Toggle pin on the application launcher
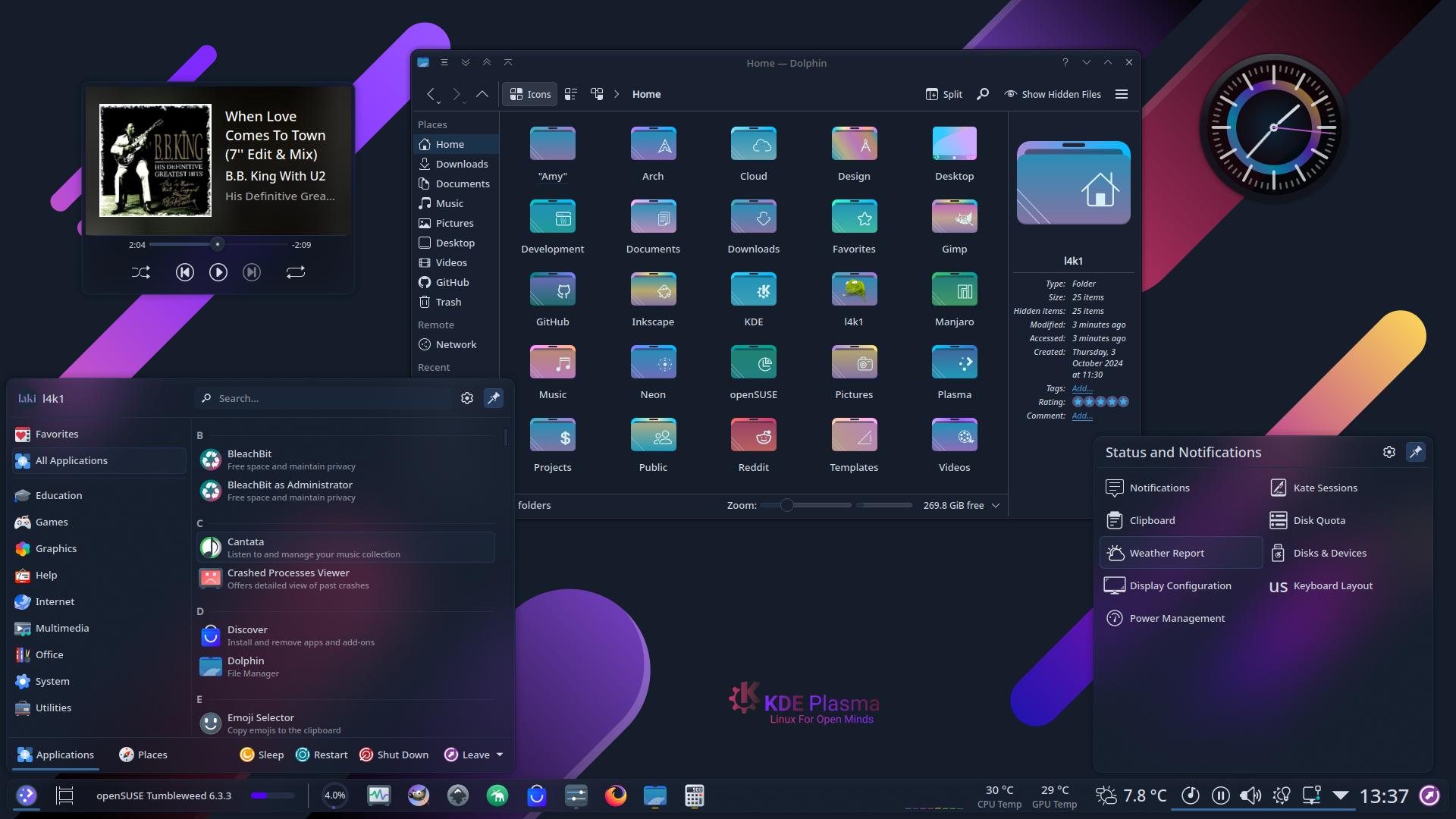The image size is (1456, 819). [494, 398]
